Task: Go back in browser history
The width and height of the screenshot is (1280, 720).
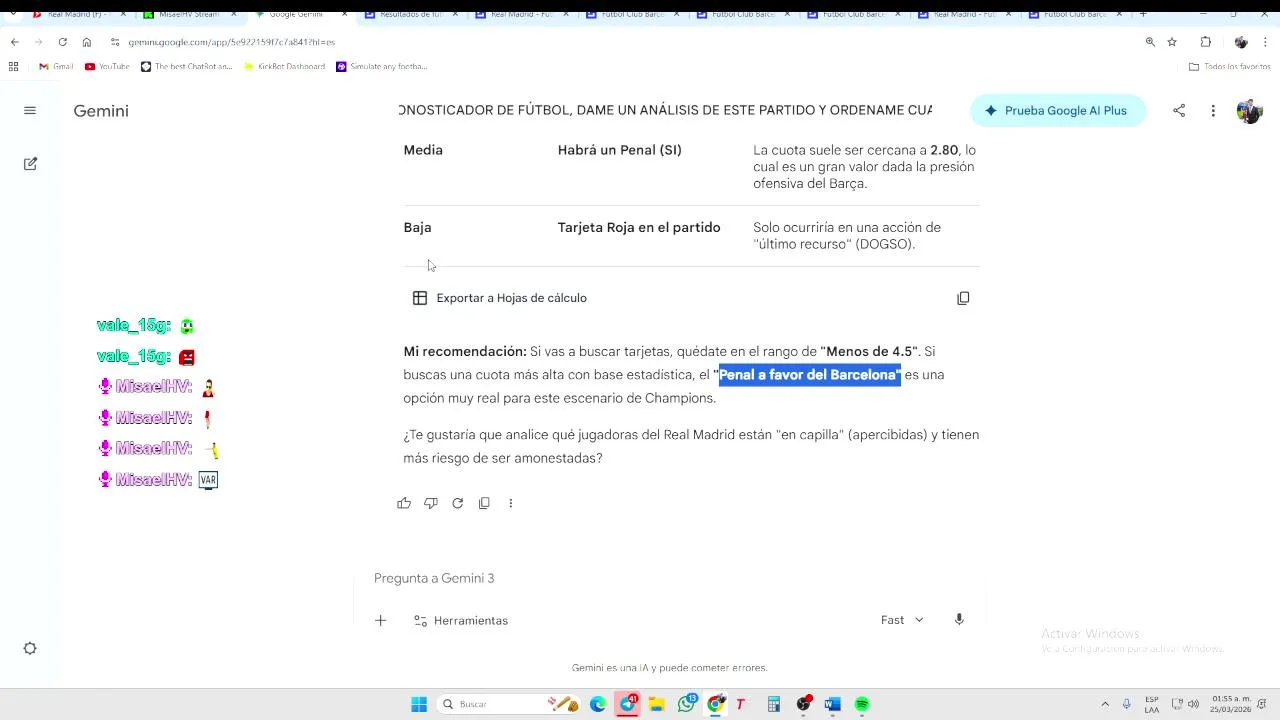Action: coord(14,42)
